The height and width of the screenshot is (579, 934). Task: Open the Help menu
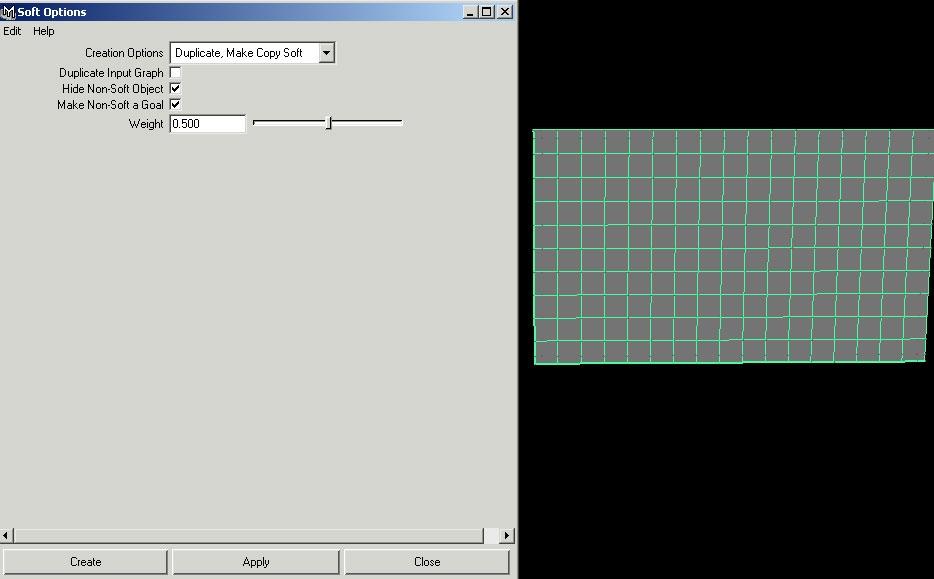tap(43, 31)
